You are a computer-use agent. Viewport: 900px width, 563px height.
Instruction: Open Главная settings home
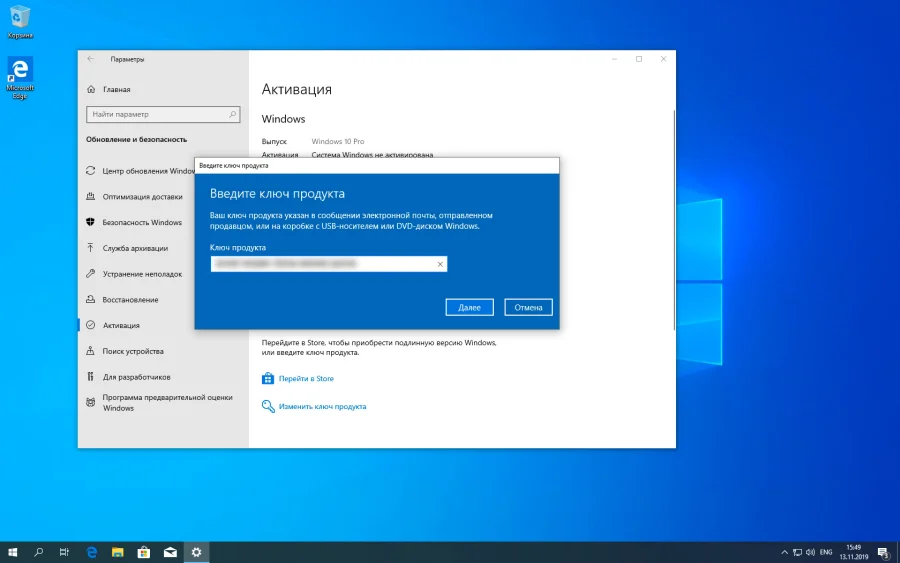pos(116,89)
